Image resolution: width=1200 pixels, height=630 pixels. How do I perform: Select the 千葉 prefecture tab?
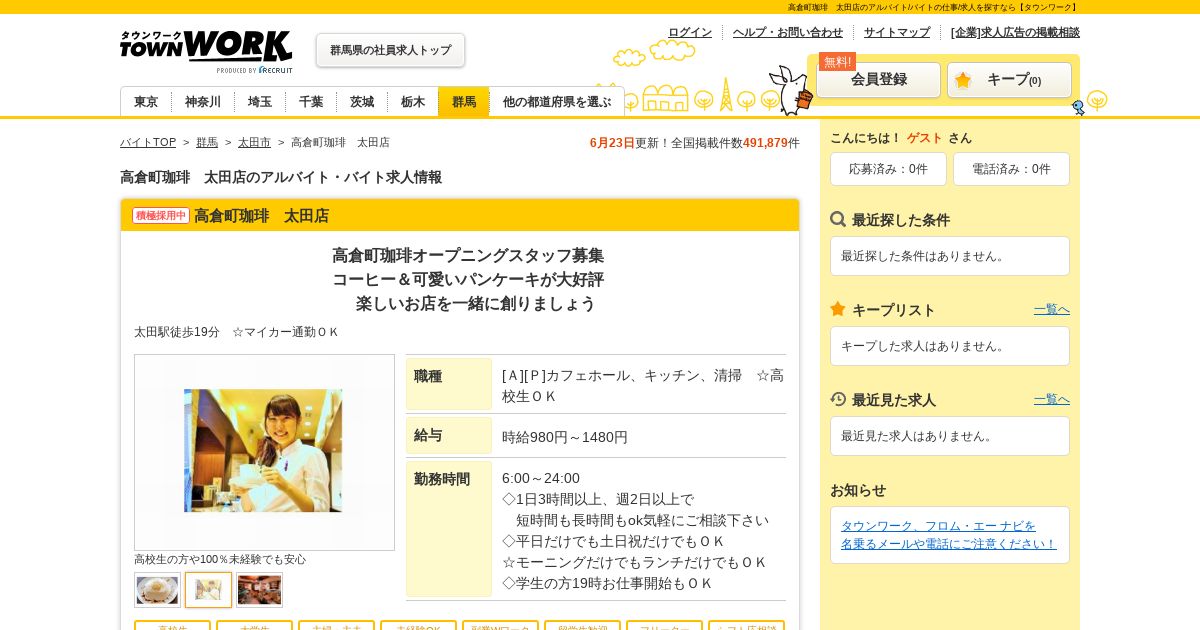(311, 102)
